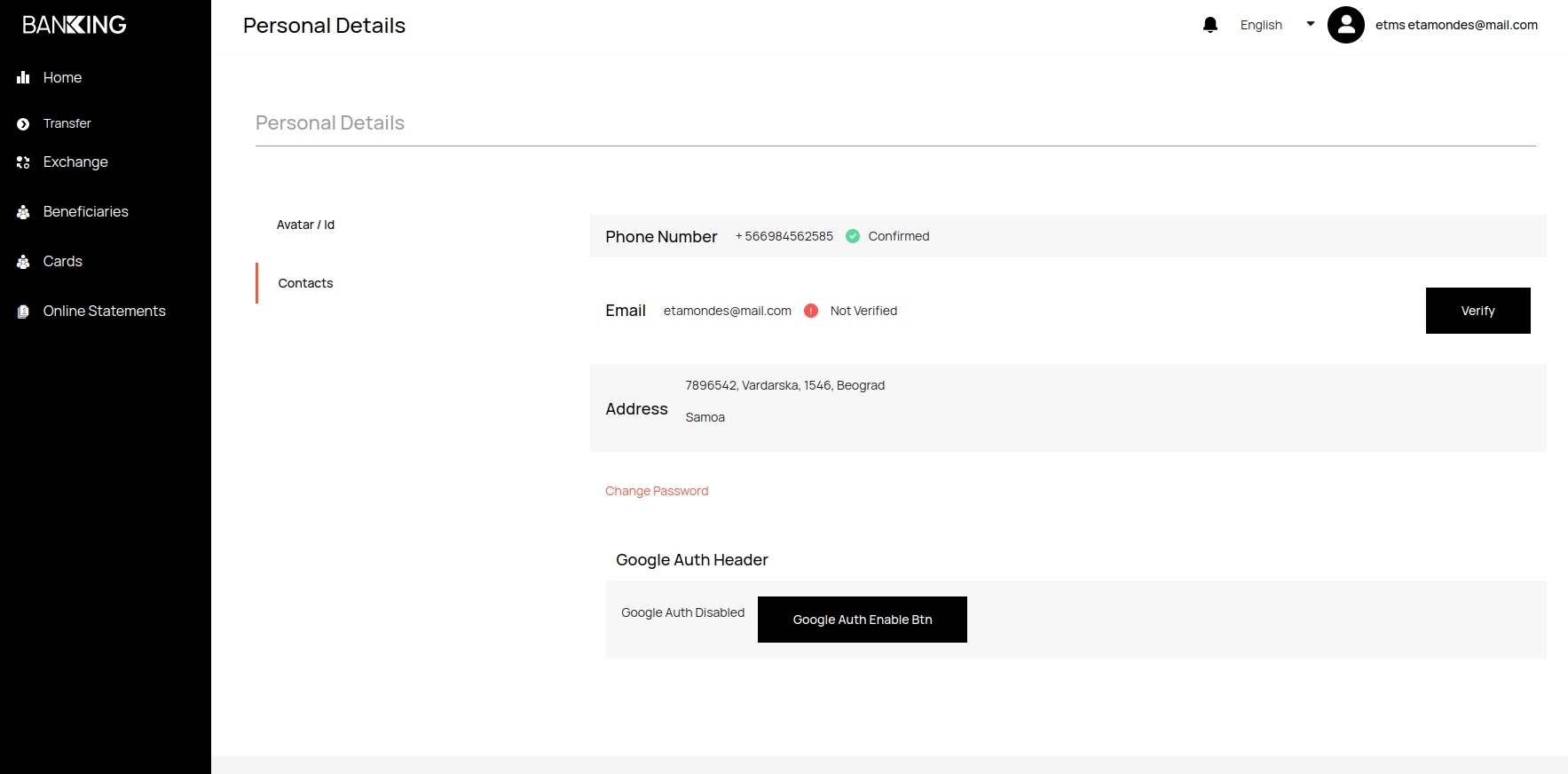Open notifications bell
This screenshot has height=774, width=1568.
pyautogui.click(x=1210, y=25)
